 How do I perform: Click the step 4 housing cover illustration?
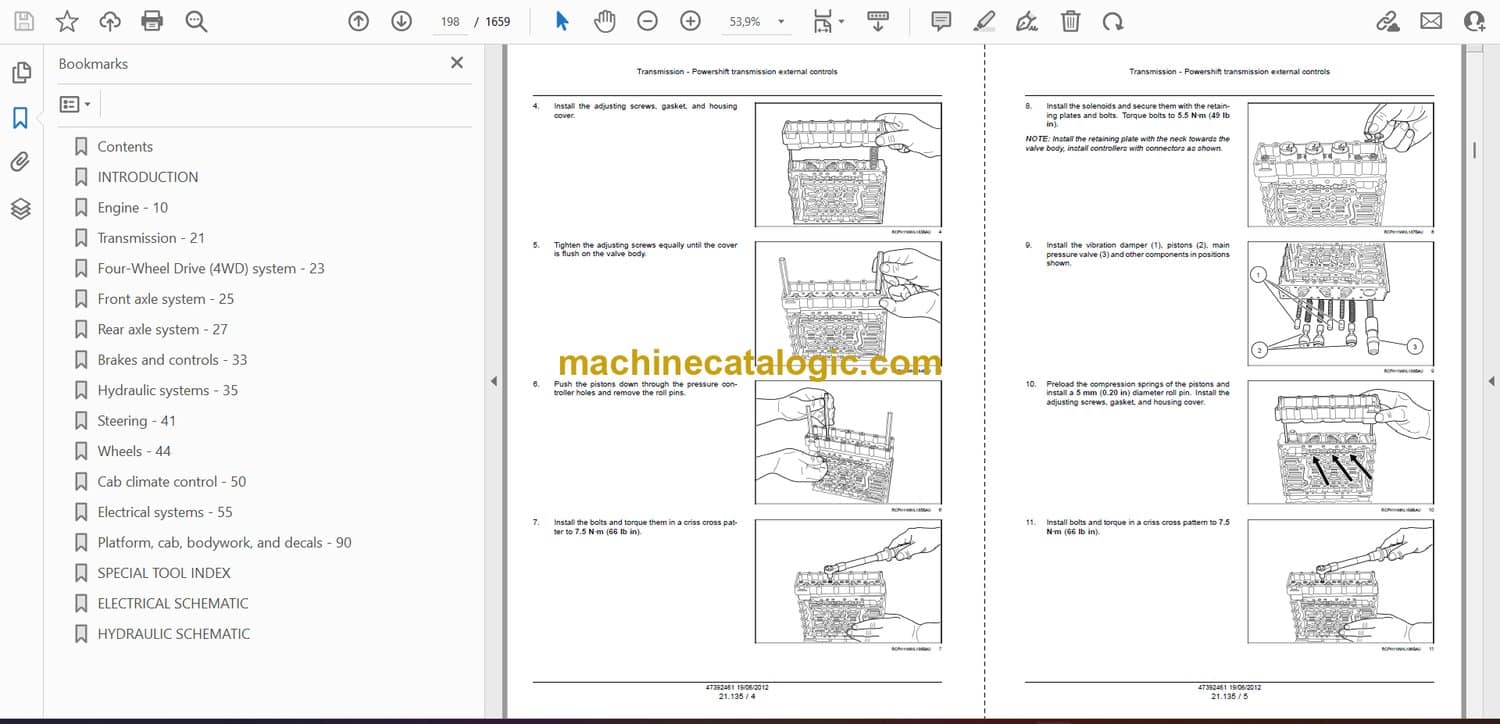[848, 164]
